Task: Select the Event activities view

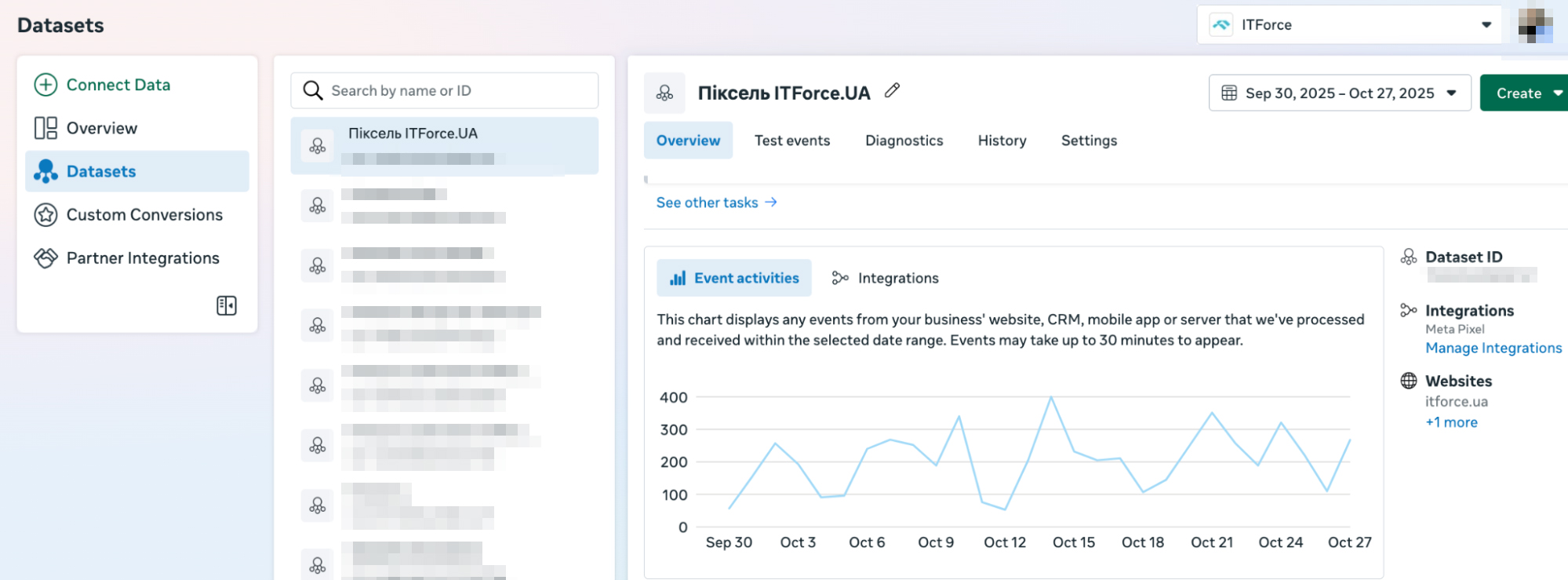Action: (x=733, y=278)
